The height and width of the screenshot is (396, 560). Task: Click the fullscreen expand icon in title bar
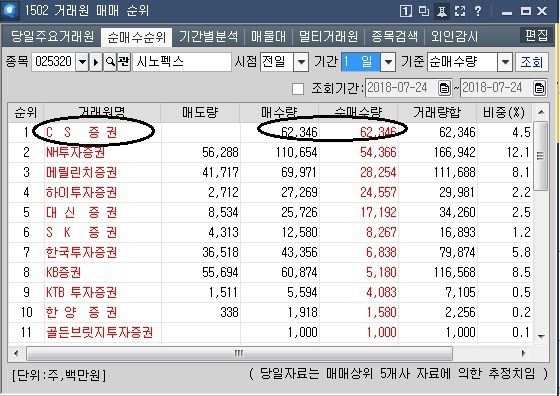point(460,11)
